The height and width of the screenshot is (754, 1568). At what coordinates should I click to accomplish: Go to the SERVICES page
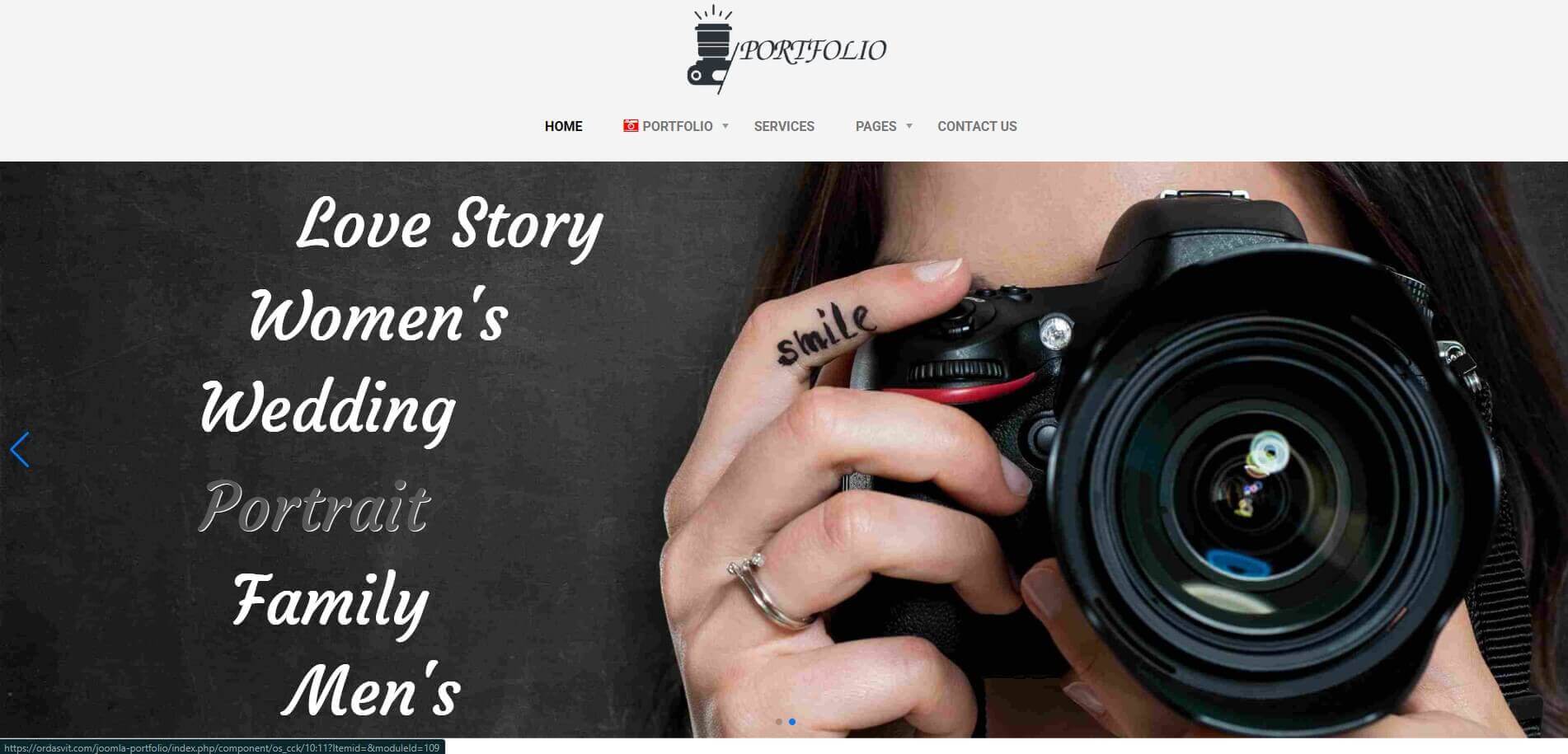pos(784,126)
